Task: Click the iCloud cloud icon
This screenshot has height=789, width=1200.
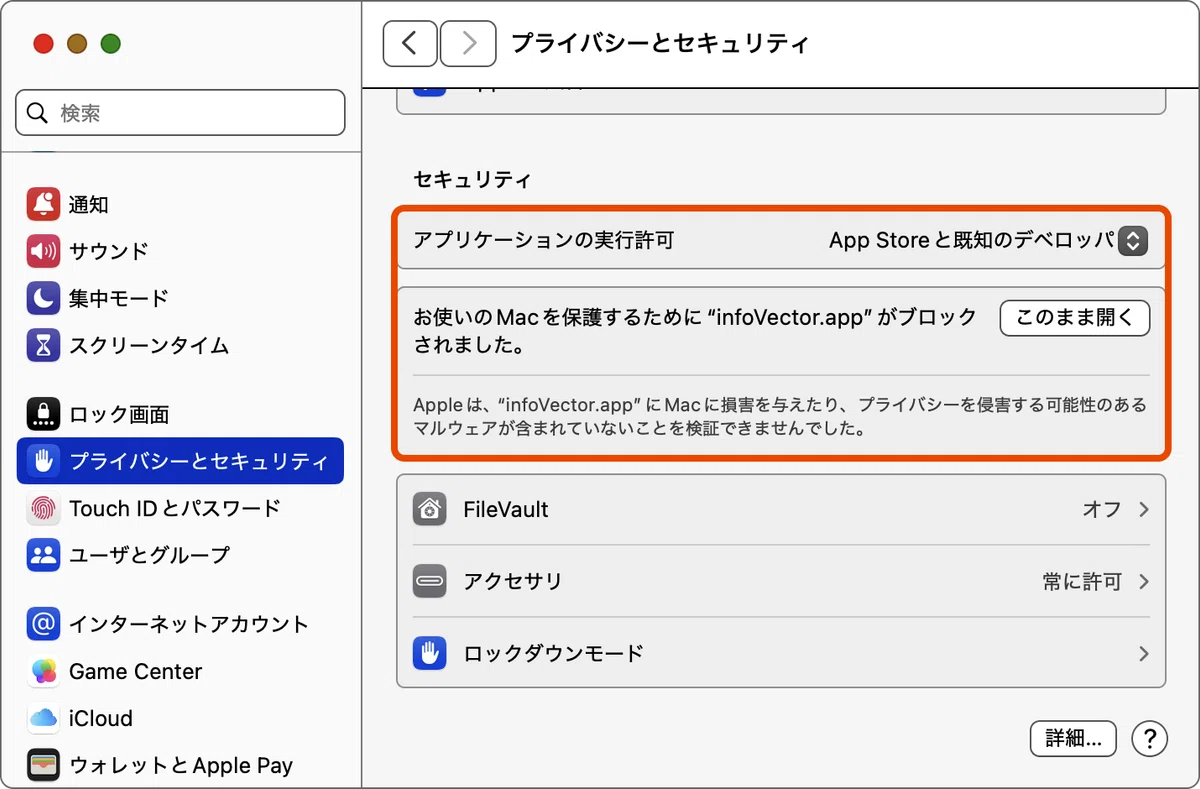Action: pos(43,718)
